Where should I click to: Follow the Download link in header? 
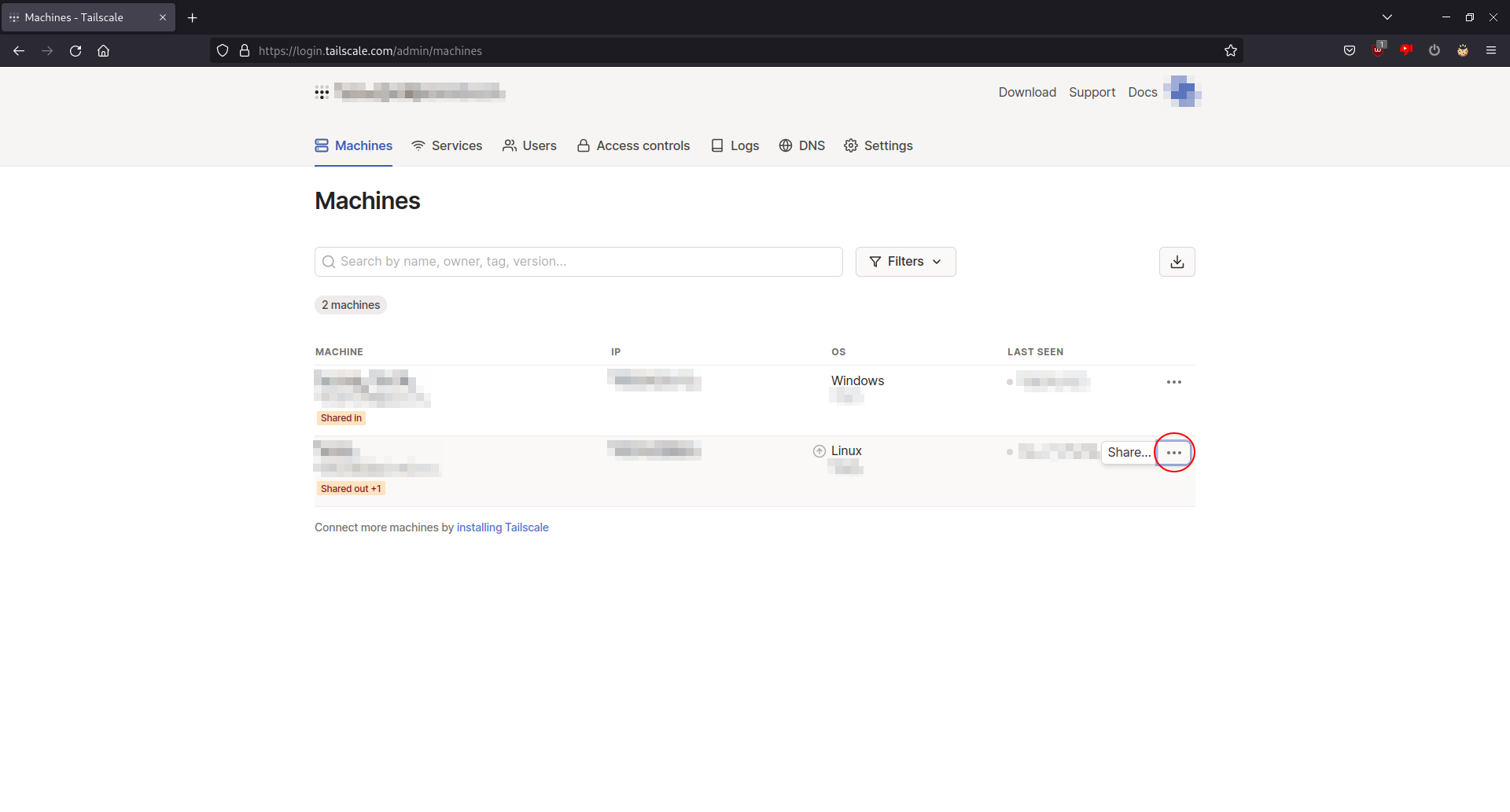click(x=1027, y=93)
